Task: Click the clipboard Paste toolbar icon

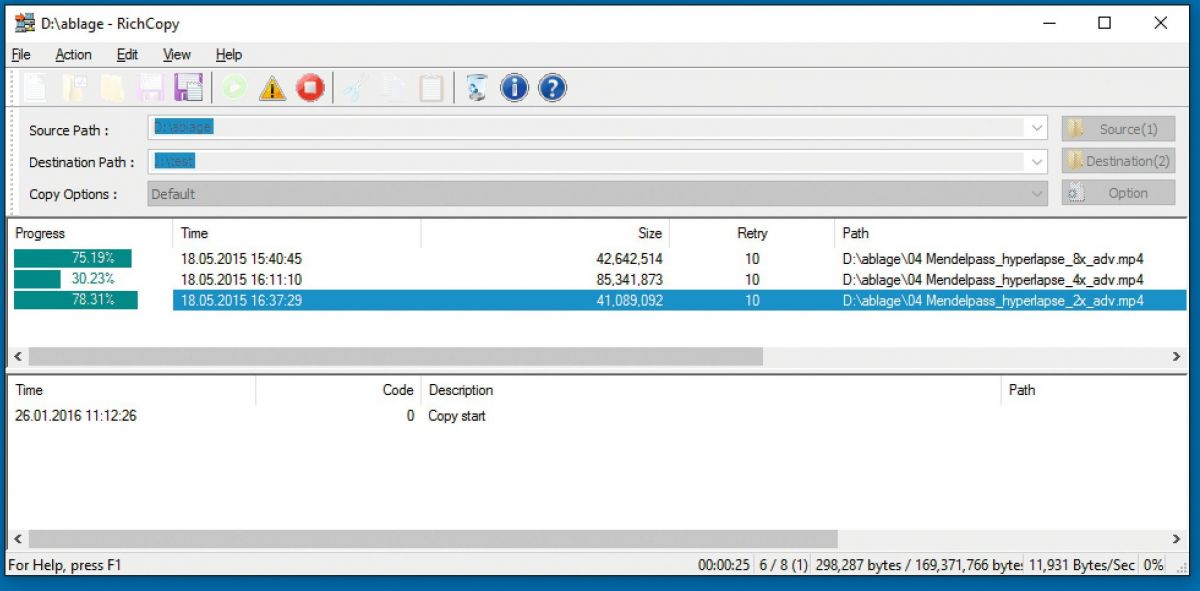Action: point(431,88)
